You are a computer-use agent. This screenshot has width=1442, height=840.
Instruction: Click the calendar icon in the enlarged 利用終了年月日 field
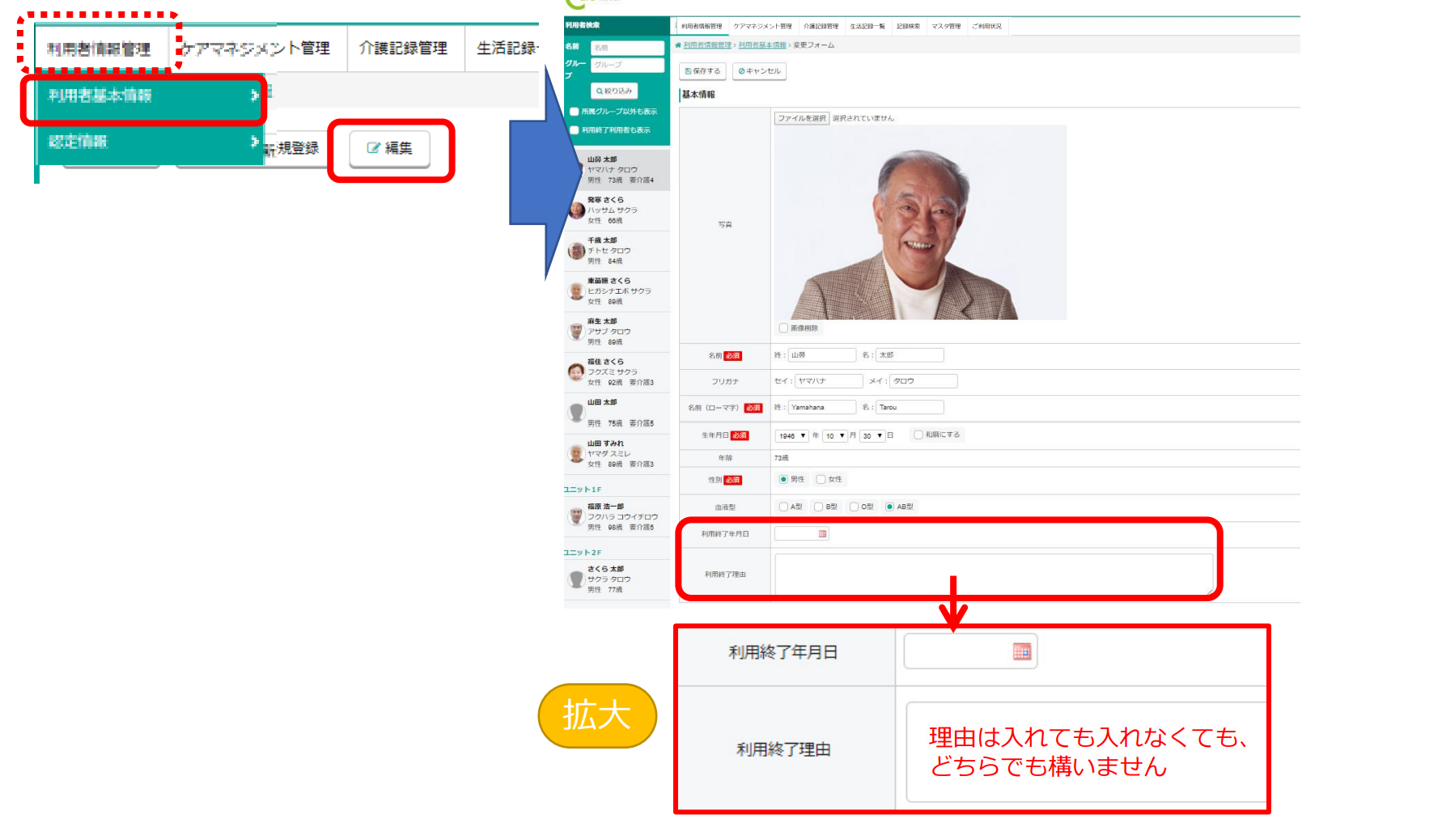pos(1021,651)
